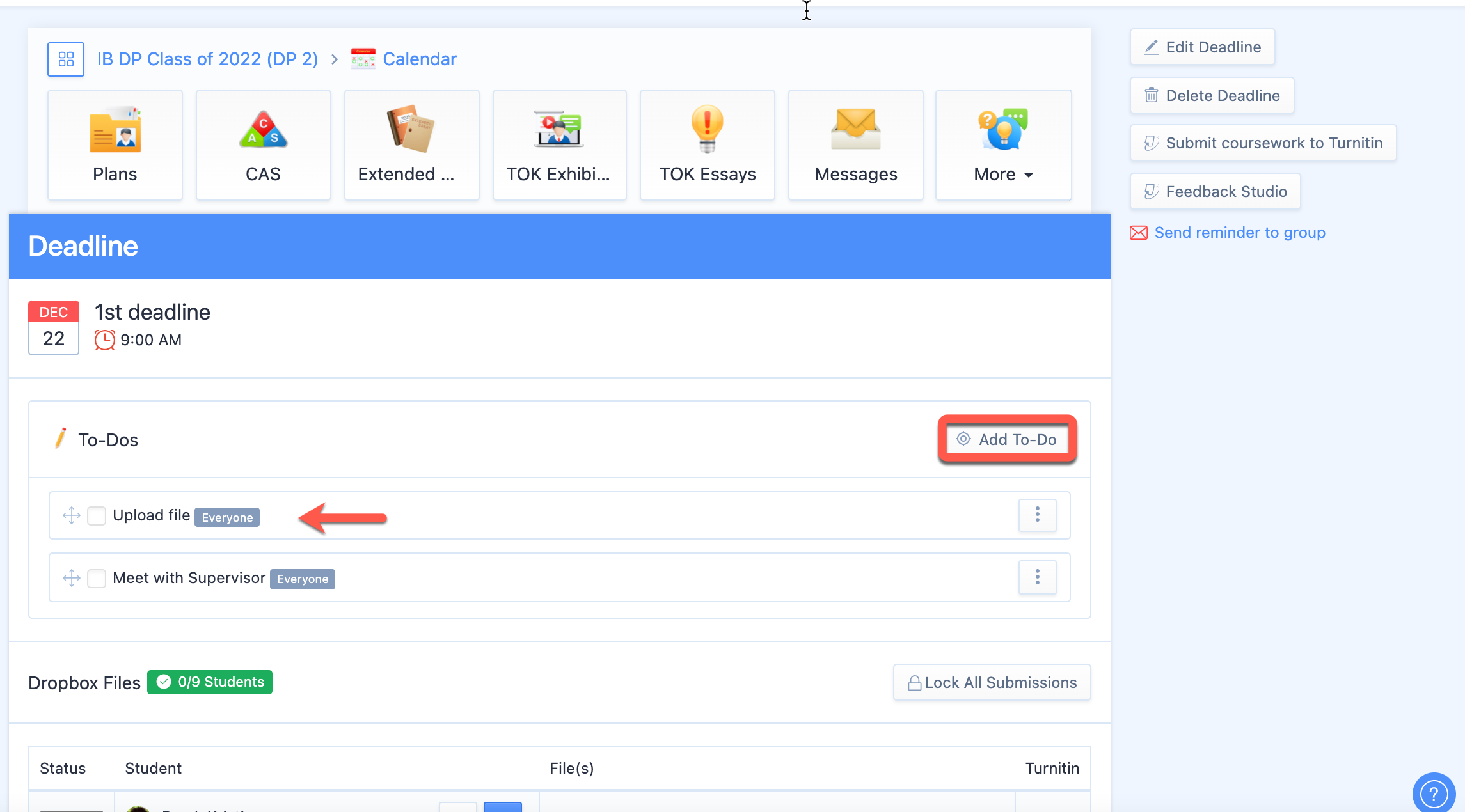Image resolution: width=1465 pixels, height=812 pixels.
Task: Click the Add To-Do button
Action: pyautogui.click(x=1008, y=439)
